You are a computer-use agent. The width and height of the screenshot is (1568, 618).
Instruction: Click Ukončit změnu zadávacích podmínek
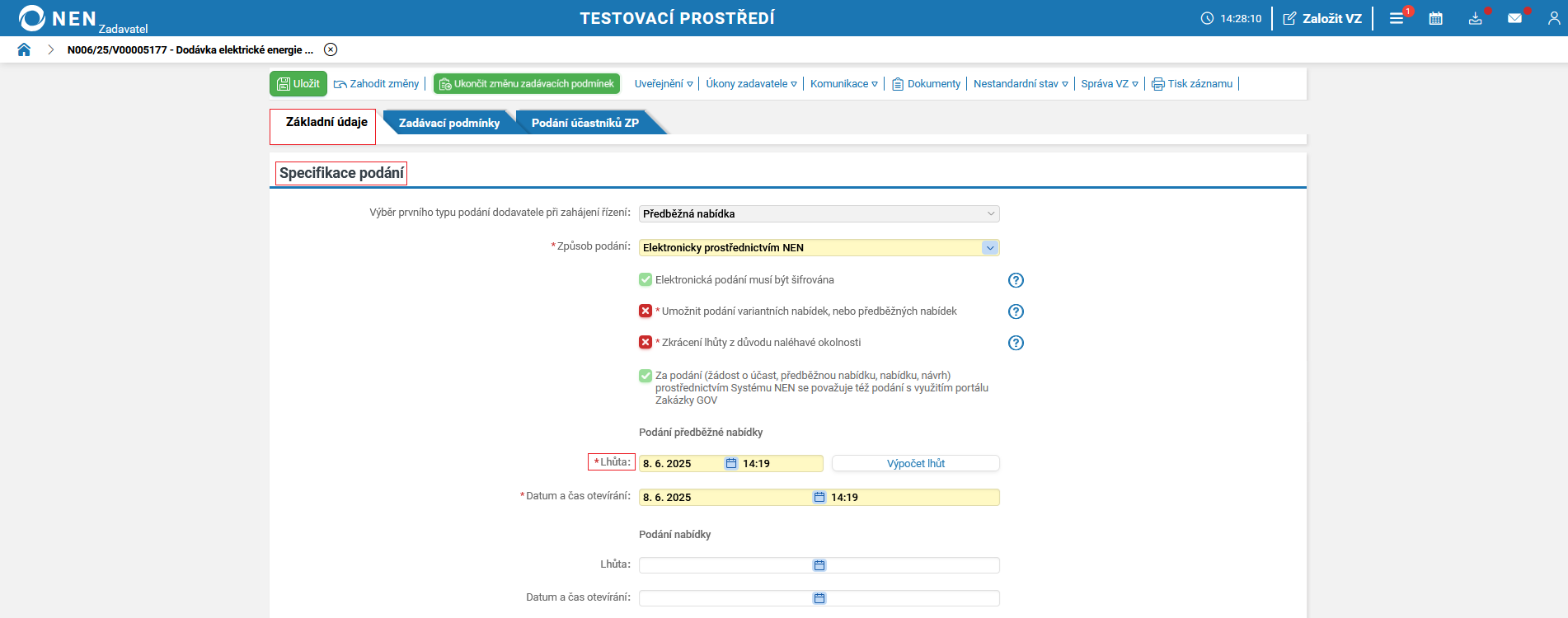pos(527,83)
